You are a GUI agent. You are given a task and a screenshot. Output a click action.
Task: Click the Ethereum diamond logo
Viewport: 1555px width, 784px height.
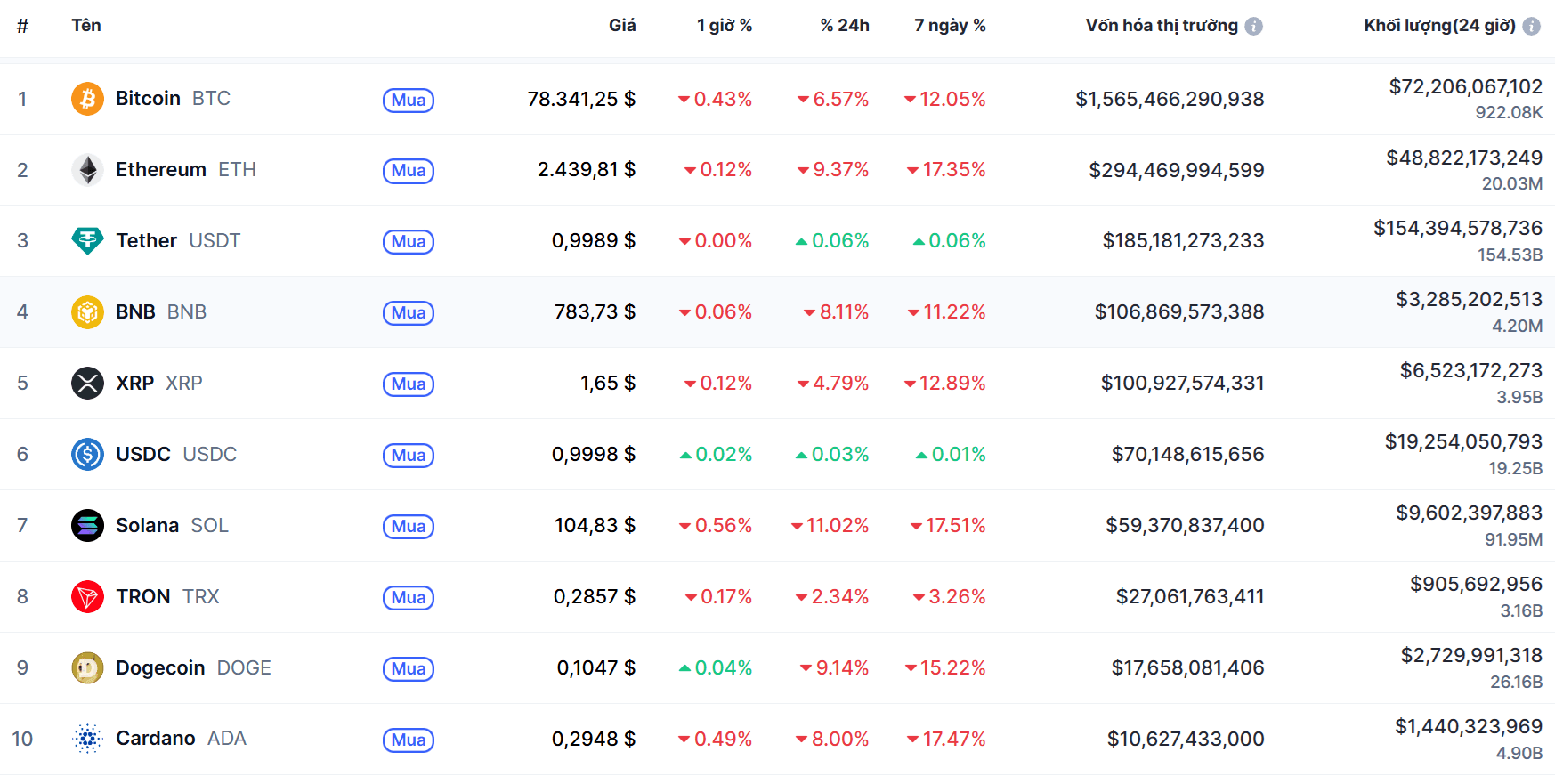(87, 170)
